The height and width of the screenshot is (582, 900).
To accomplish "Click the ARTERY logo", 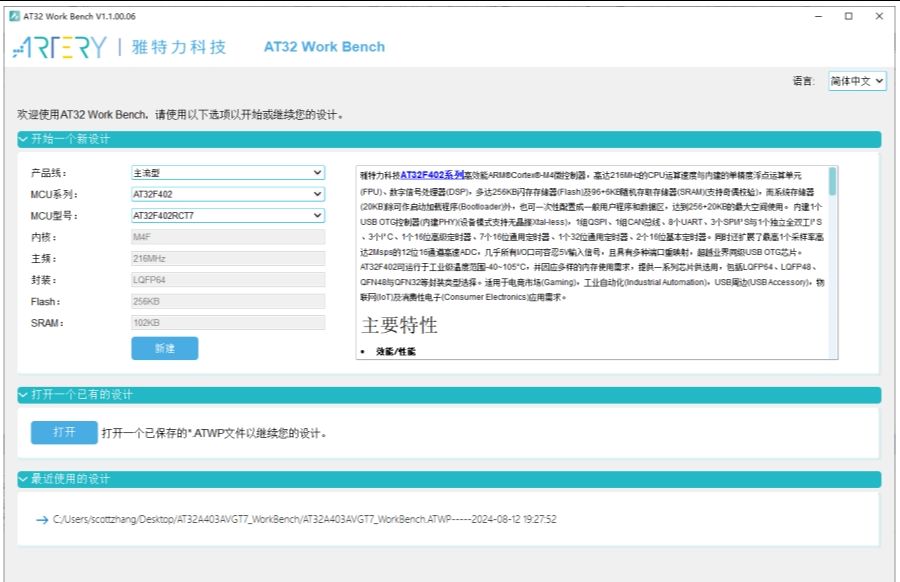I will tap(60, 47).
